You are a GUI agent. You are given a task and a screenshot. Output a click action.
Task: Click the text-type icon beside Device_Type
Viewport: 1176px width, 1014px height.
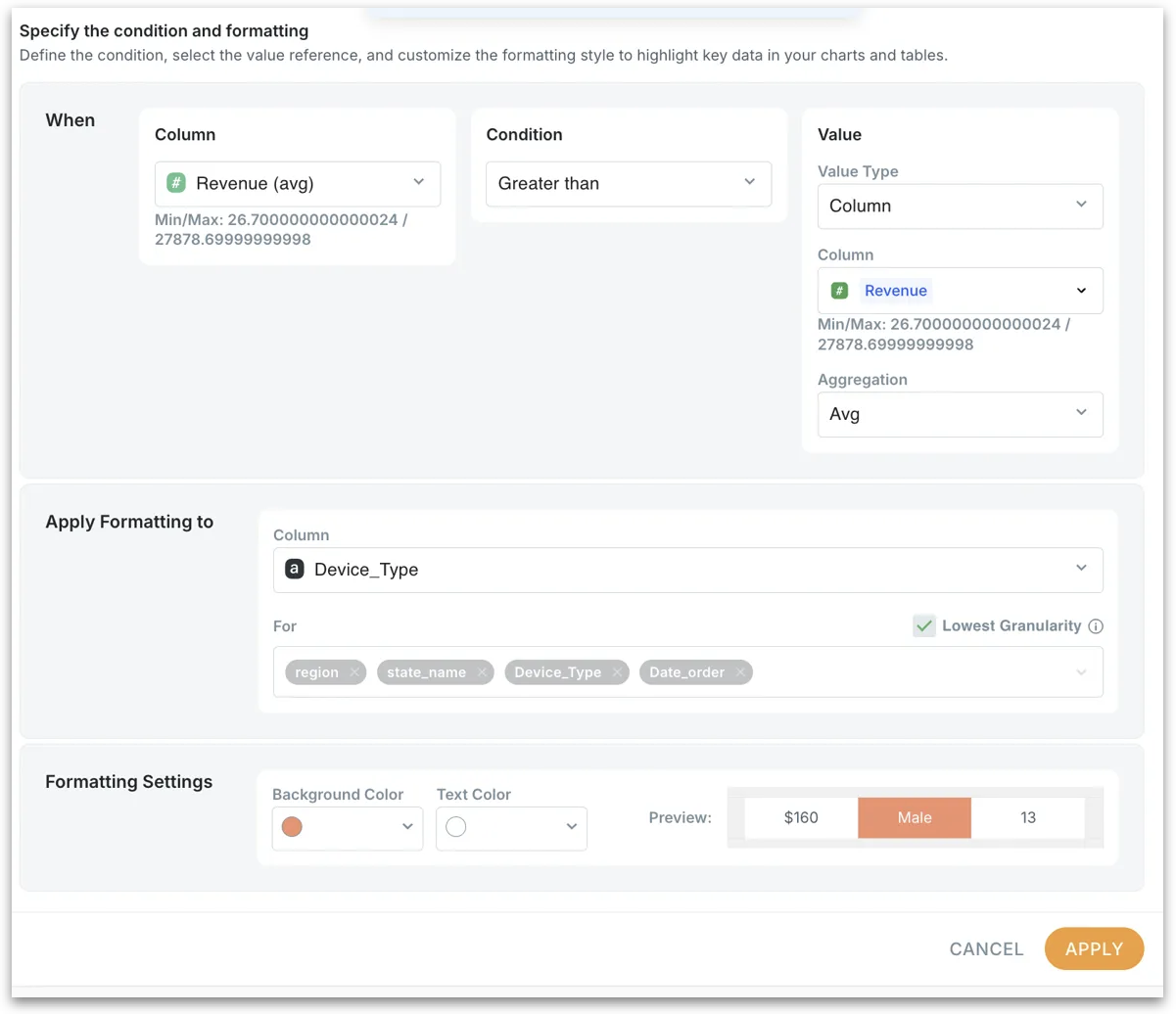pyautogui.click(x=294, y=570)
